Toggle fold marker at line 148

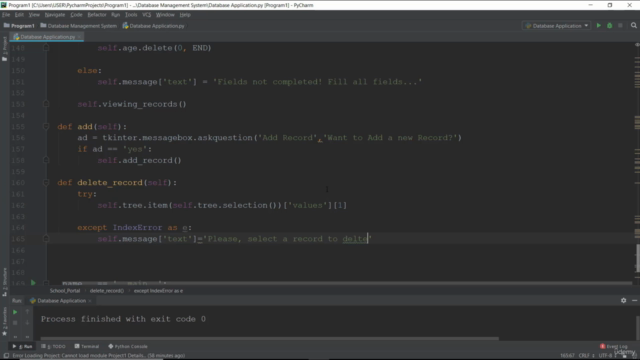[46, 48]
